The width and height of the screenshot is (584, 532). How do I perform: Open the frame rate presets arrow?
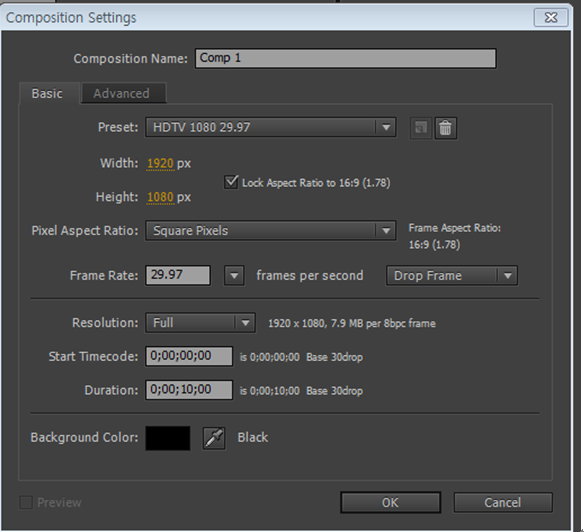pos(234,276)
